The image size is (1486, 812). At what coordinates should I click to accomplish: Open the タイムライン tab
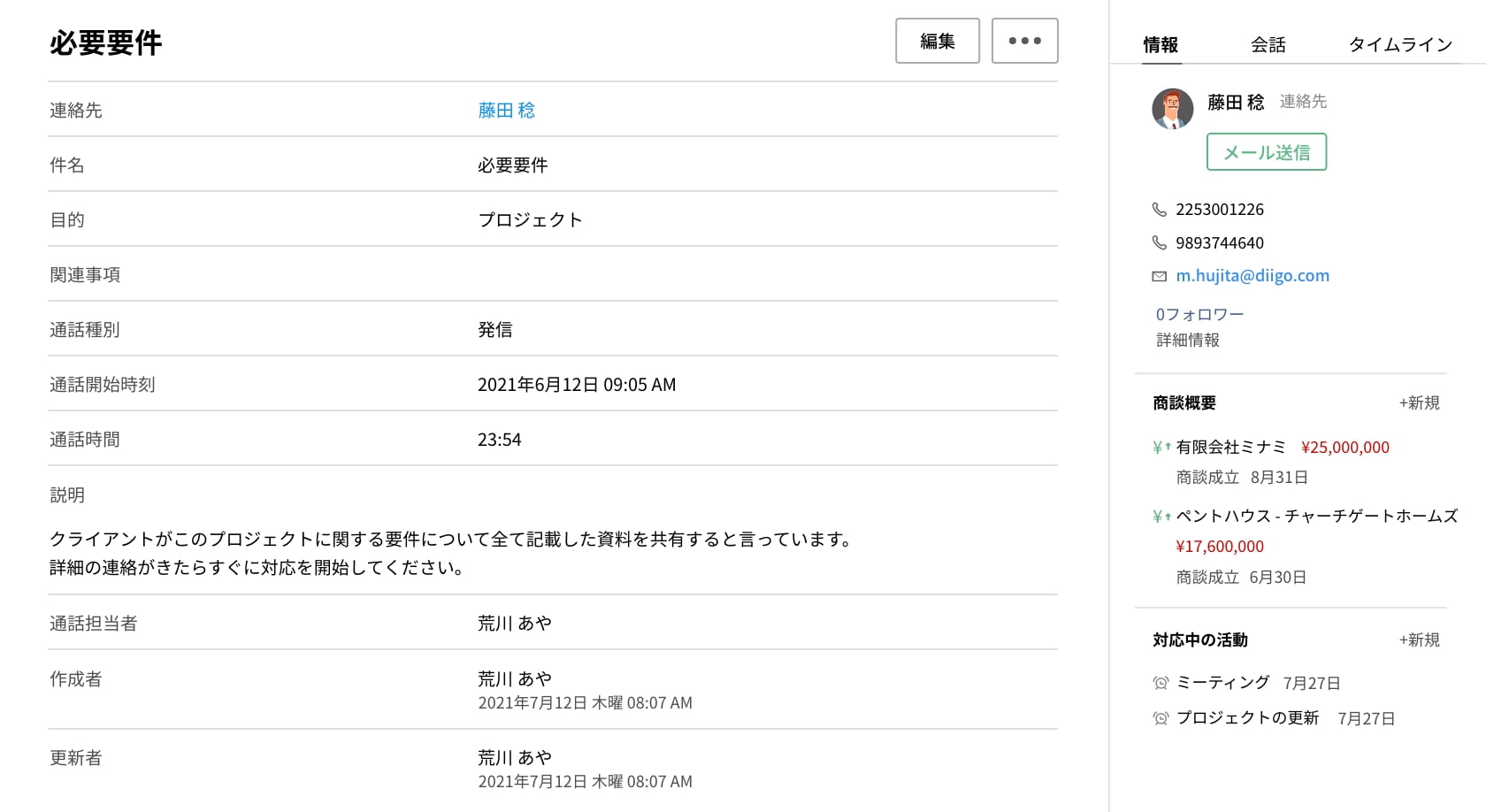pos(1400,44)
